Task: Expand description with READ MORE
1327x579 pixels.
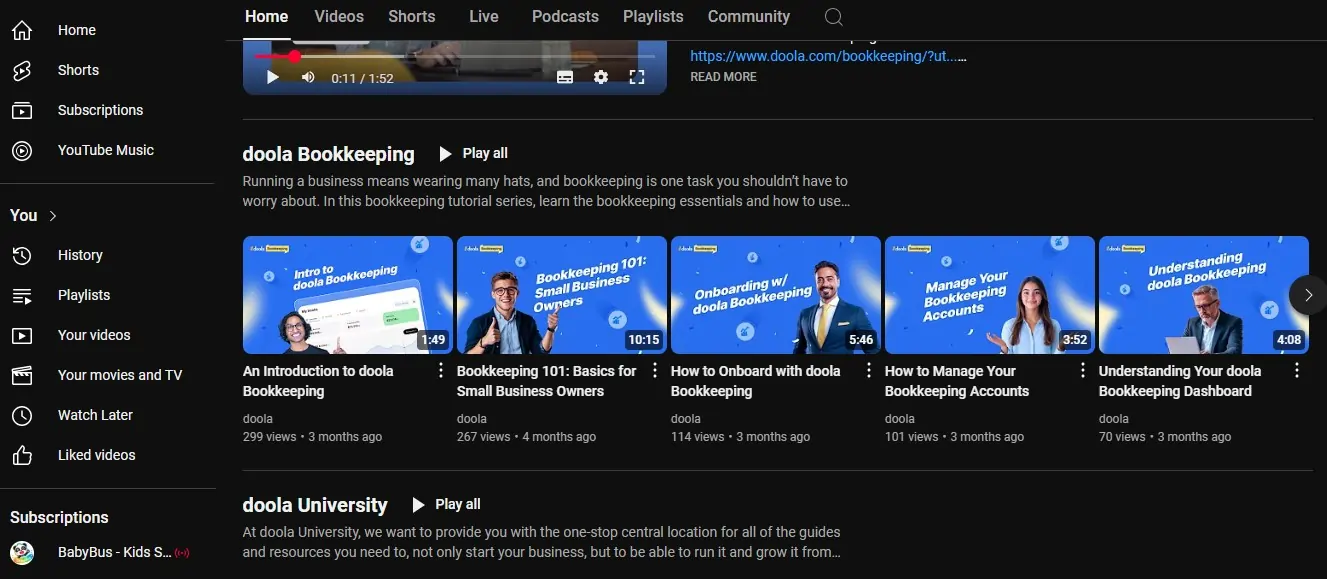Action: 723,77
